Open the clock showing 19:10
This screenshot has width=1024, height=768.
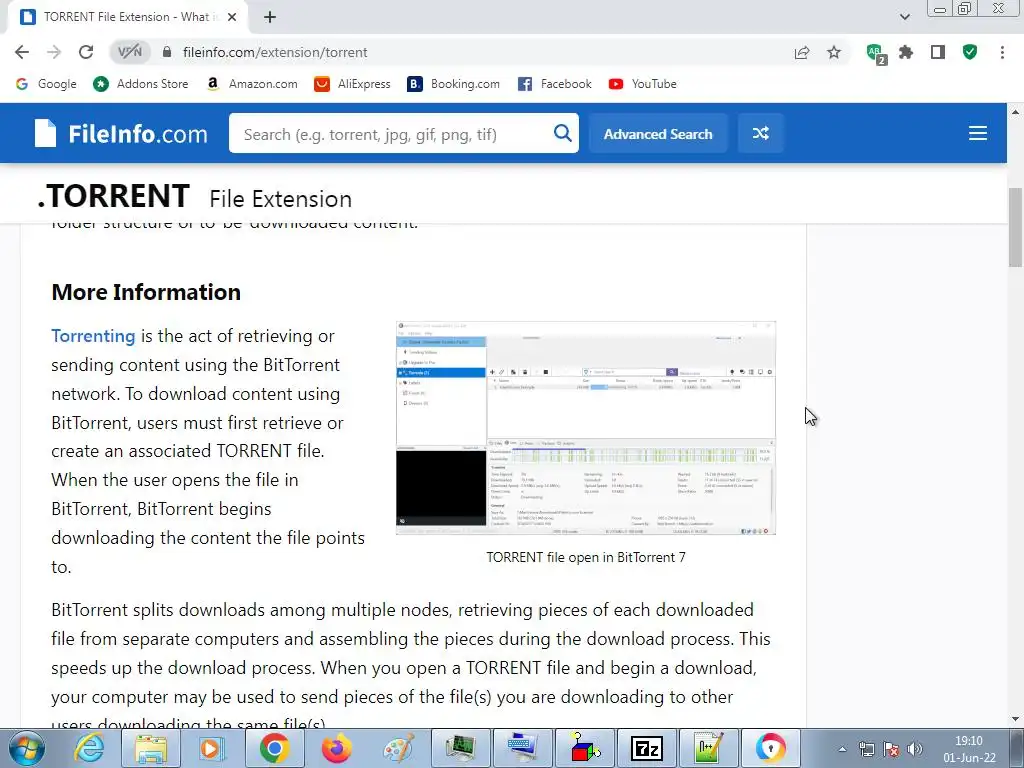[x=969, y=749]
